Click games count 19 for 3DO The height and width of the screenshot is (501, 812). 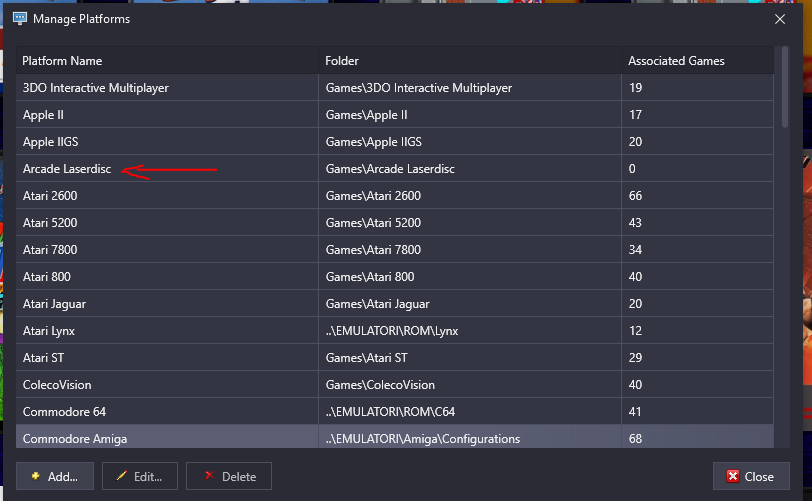click(635, 88)
